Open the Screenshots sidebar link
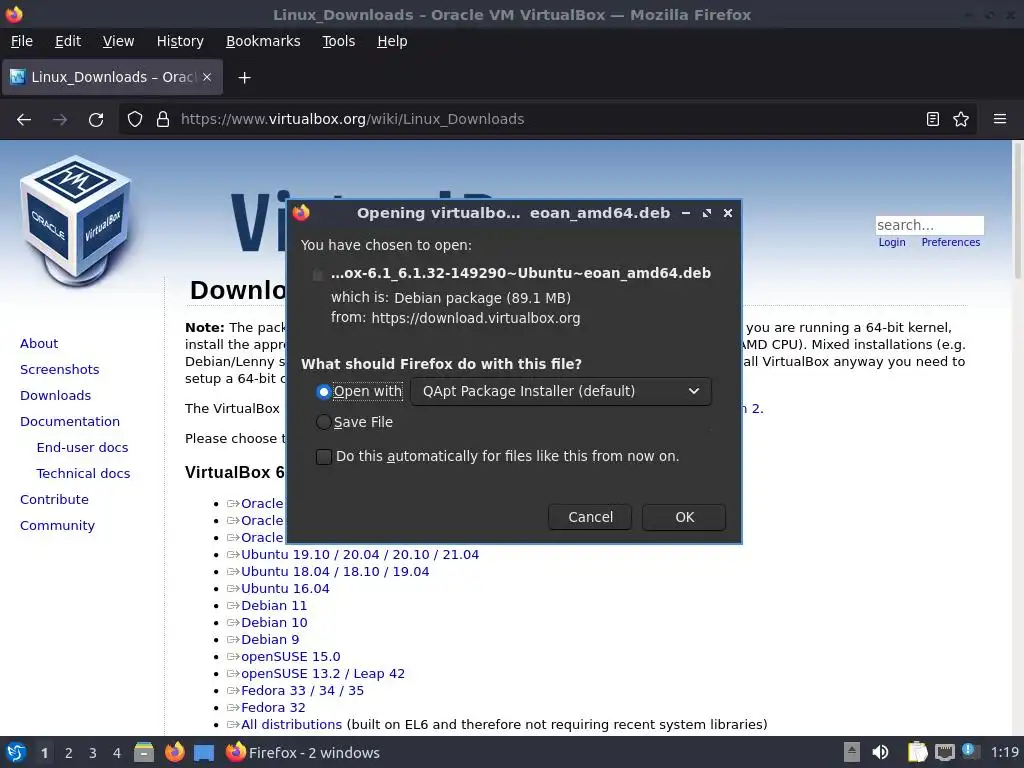Viewport: 1024px width, 768px height. pyautogui.click(x=59, y=370)
